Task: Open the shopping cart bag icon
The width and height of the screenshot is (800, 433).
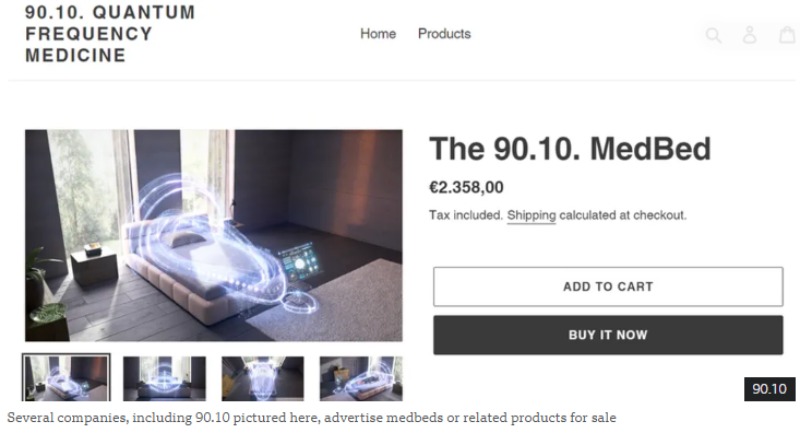Action: point(788,35)
